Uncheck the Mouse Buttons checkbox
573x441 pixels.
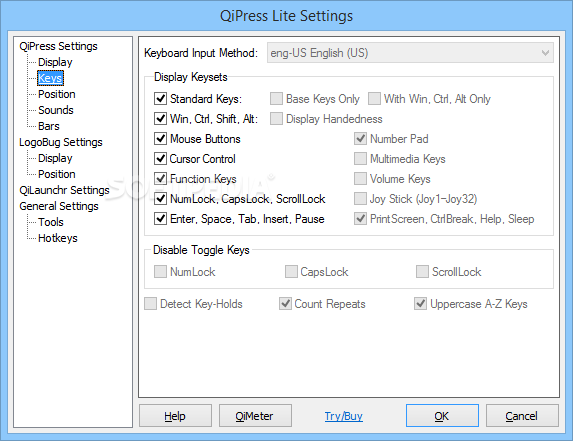click(x=160, y=139)
